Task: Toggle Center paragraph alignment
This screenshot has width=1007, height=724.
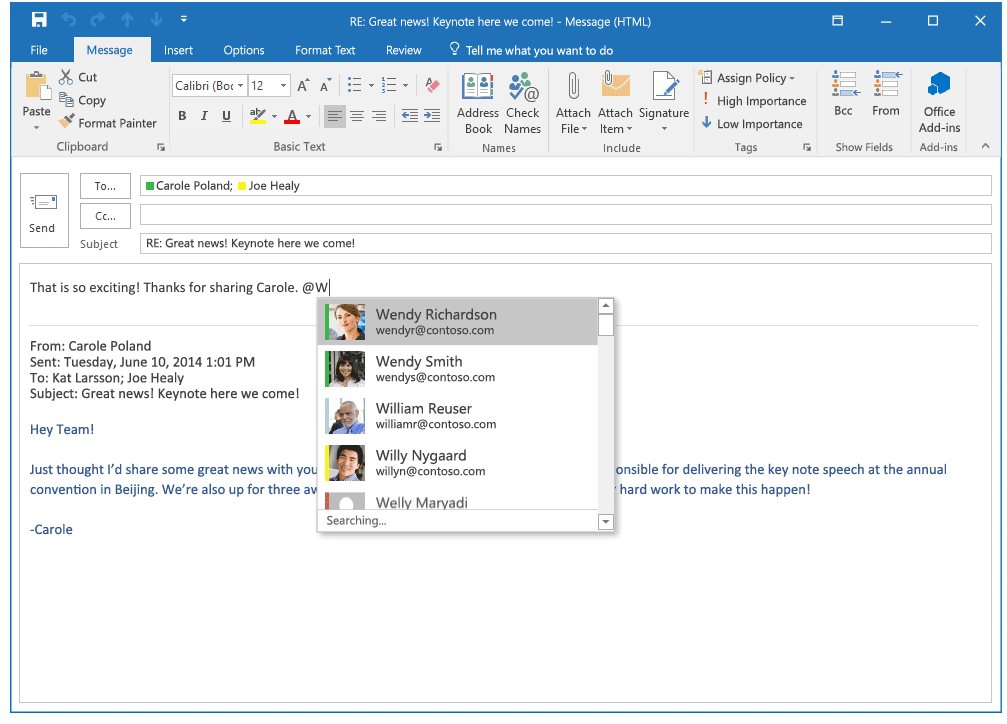Action: click(357, 116)
